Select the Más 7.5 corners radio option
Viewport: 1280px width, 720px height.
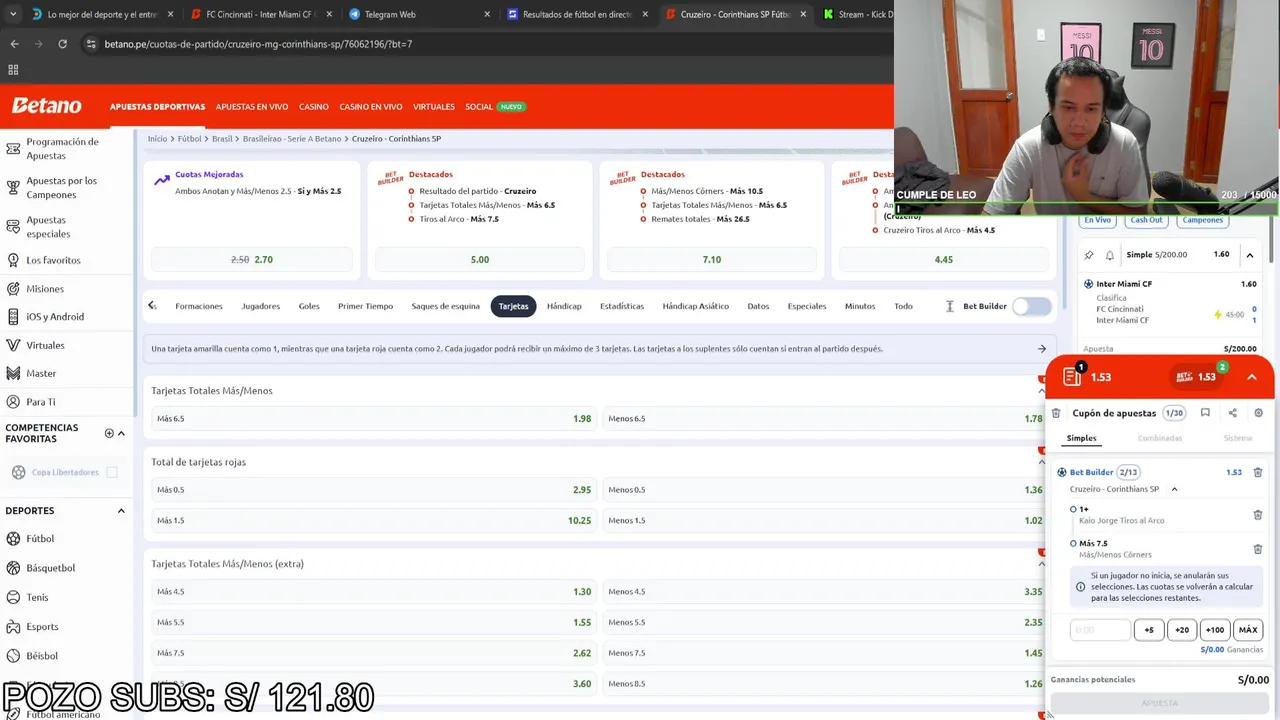pyautogui.click(x=1073, y=544)
